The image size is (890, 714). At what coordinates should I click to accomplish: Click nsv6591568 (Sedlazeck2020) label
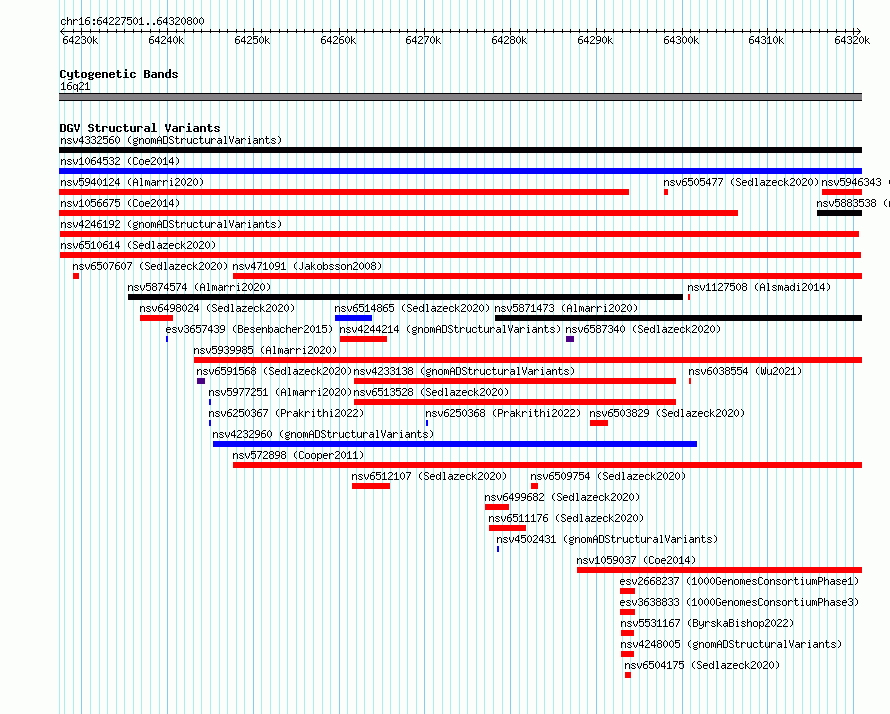pos(274,371)
